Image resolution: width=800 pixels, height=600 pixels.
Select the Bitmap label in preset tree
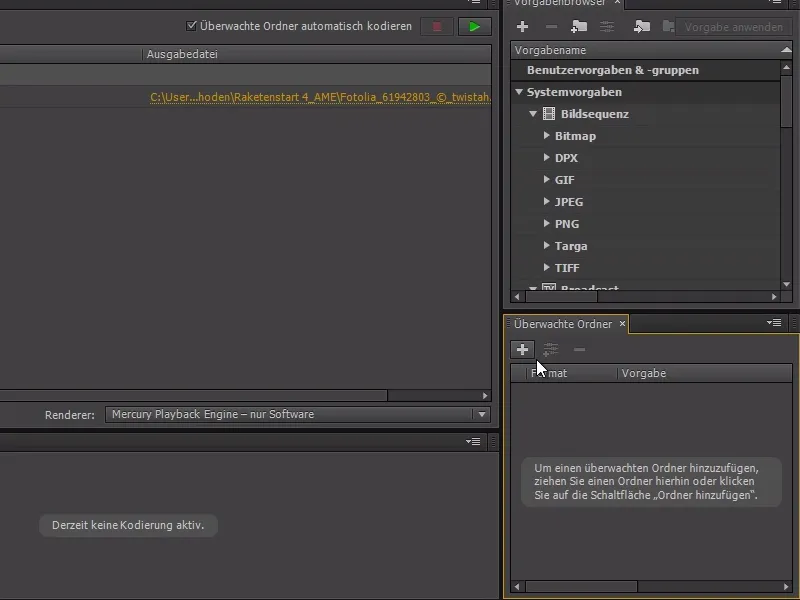(x=576, y=136)
